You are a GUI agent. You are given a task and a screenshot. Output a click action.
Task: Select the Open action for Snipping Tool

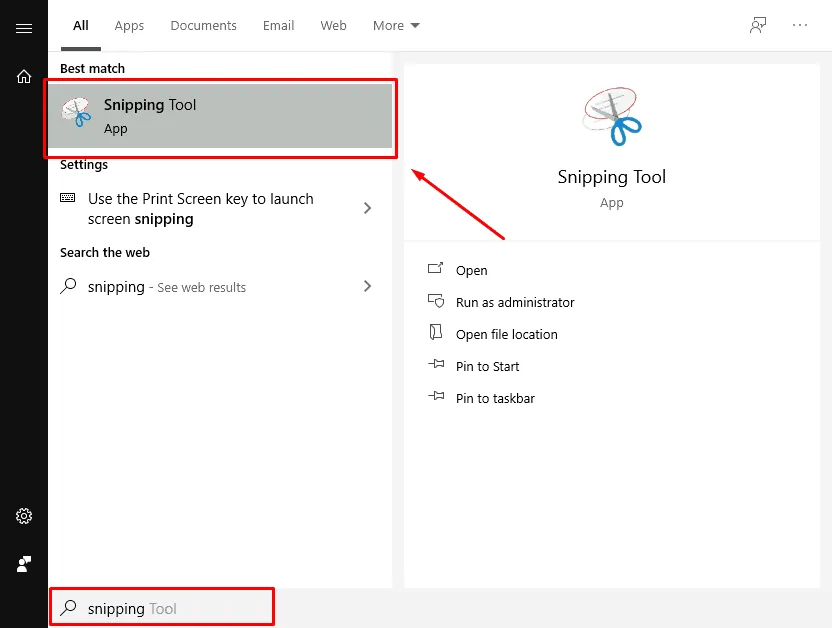(471, 271)
